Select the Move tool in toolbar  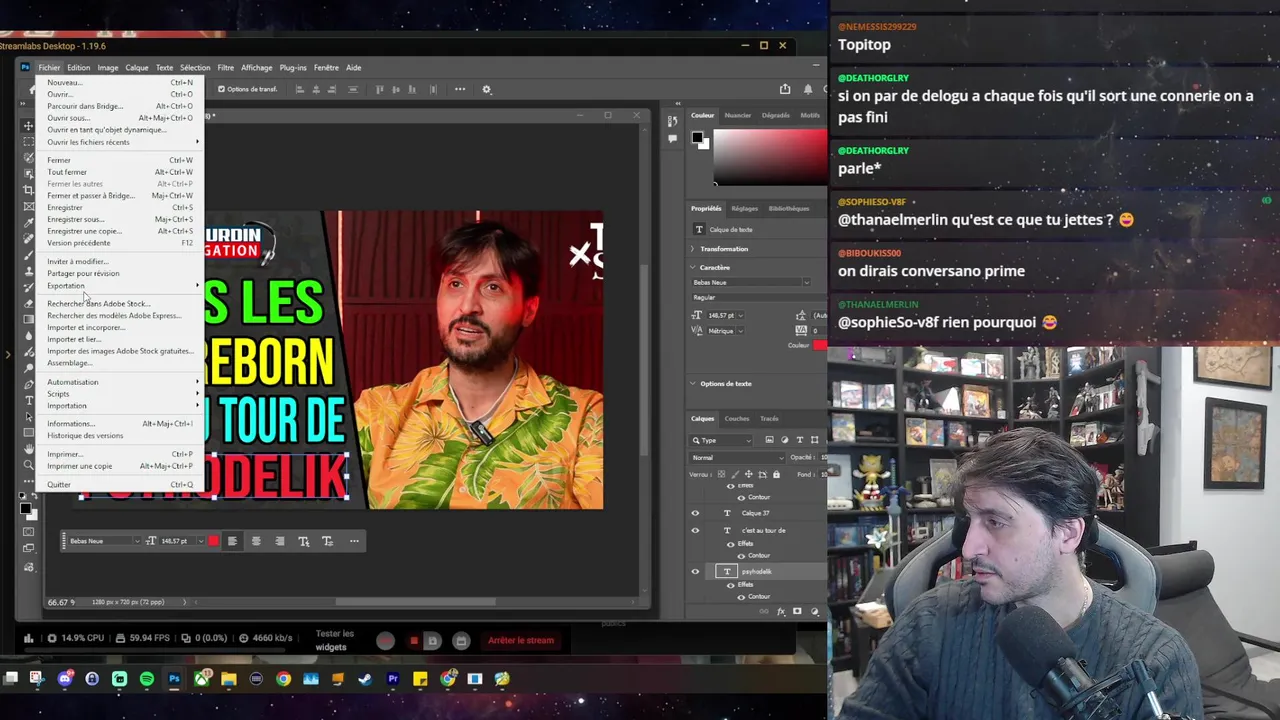coord(28,126)
